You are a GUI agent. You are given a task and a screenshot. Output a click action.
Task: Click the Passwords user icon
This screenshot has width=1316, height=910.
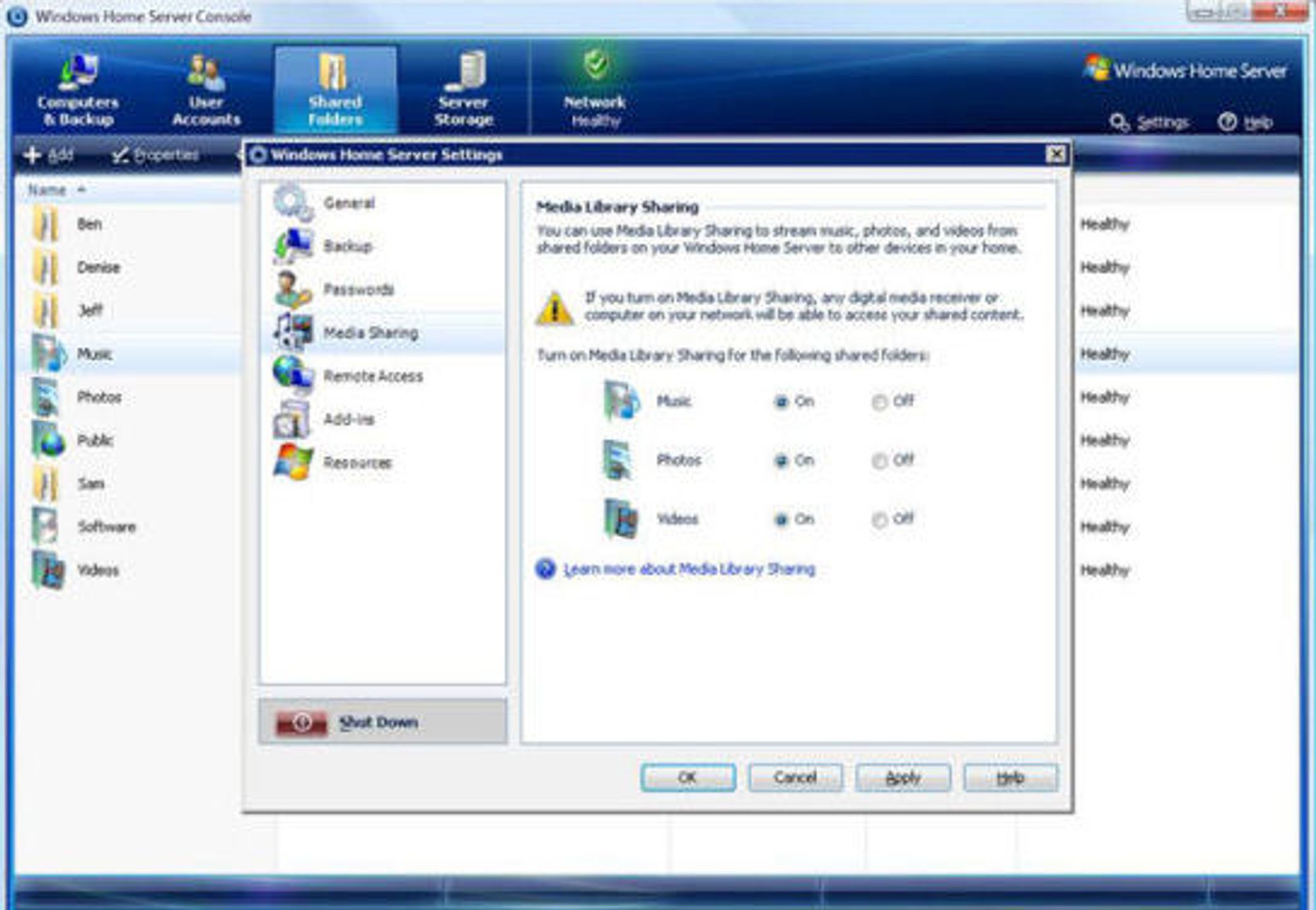293,290
